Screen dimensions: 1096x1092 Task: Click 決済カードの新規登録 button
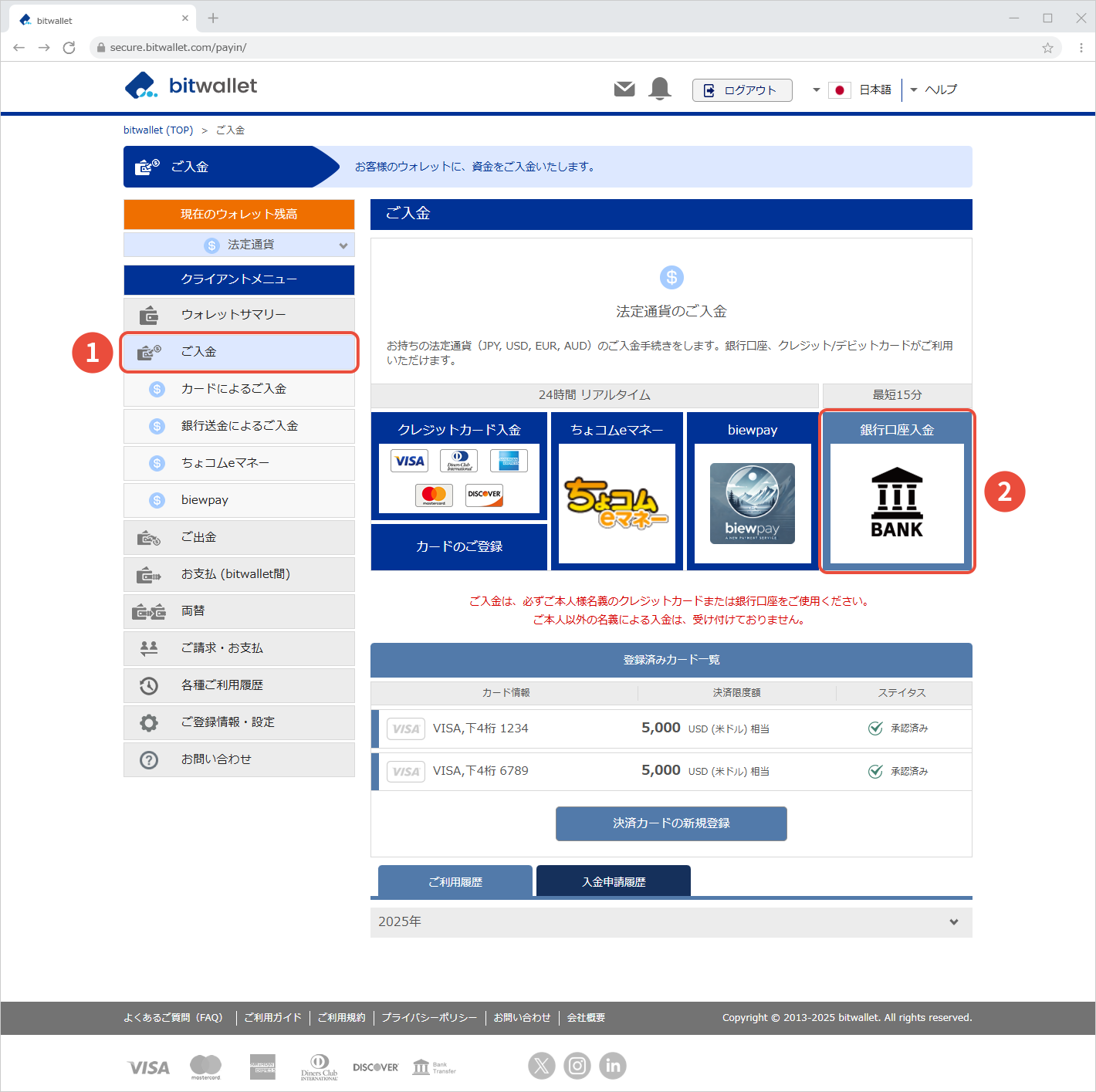point(671,823)
